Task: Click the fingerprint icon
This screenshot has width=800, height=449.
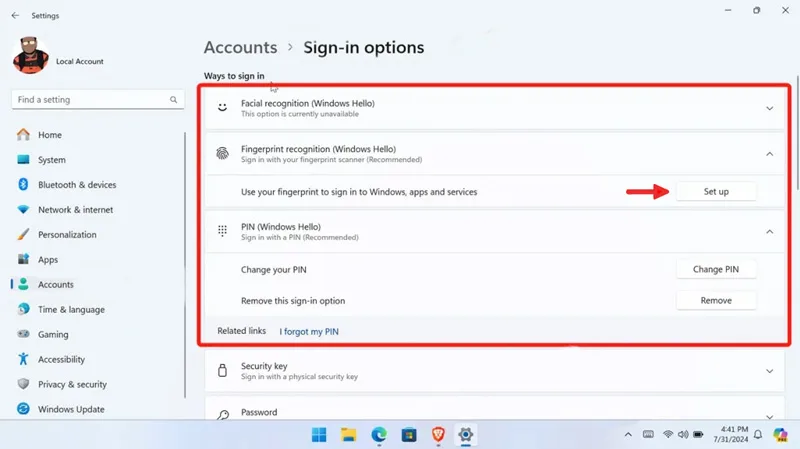Action: [222, 153]
